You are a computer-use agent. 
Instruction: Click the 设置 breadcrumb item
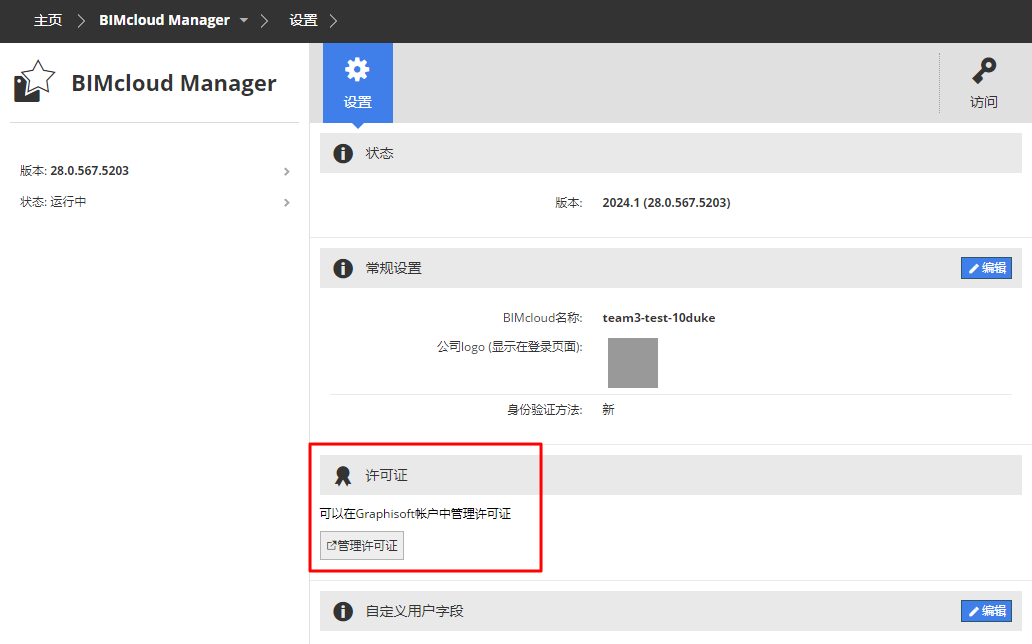point(303,20)
